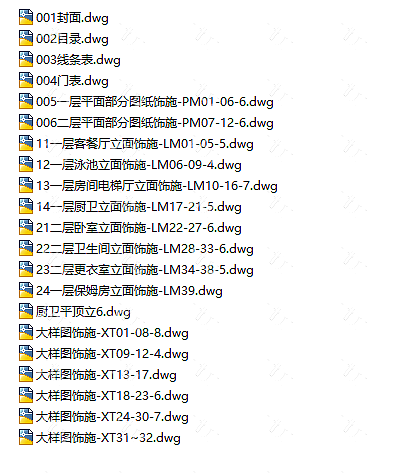Click file 大样图饰施-XT24-30-7.dwg

112,417
